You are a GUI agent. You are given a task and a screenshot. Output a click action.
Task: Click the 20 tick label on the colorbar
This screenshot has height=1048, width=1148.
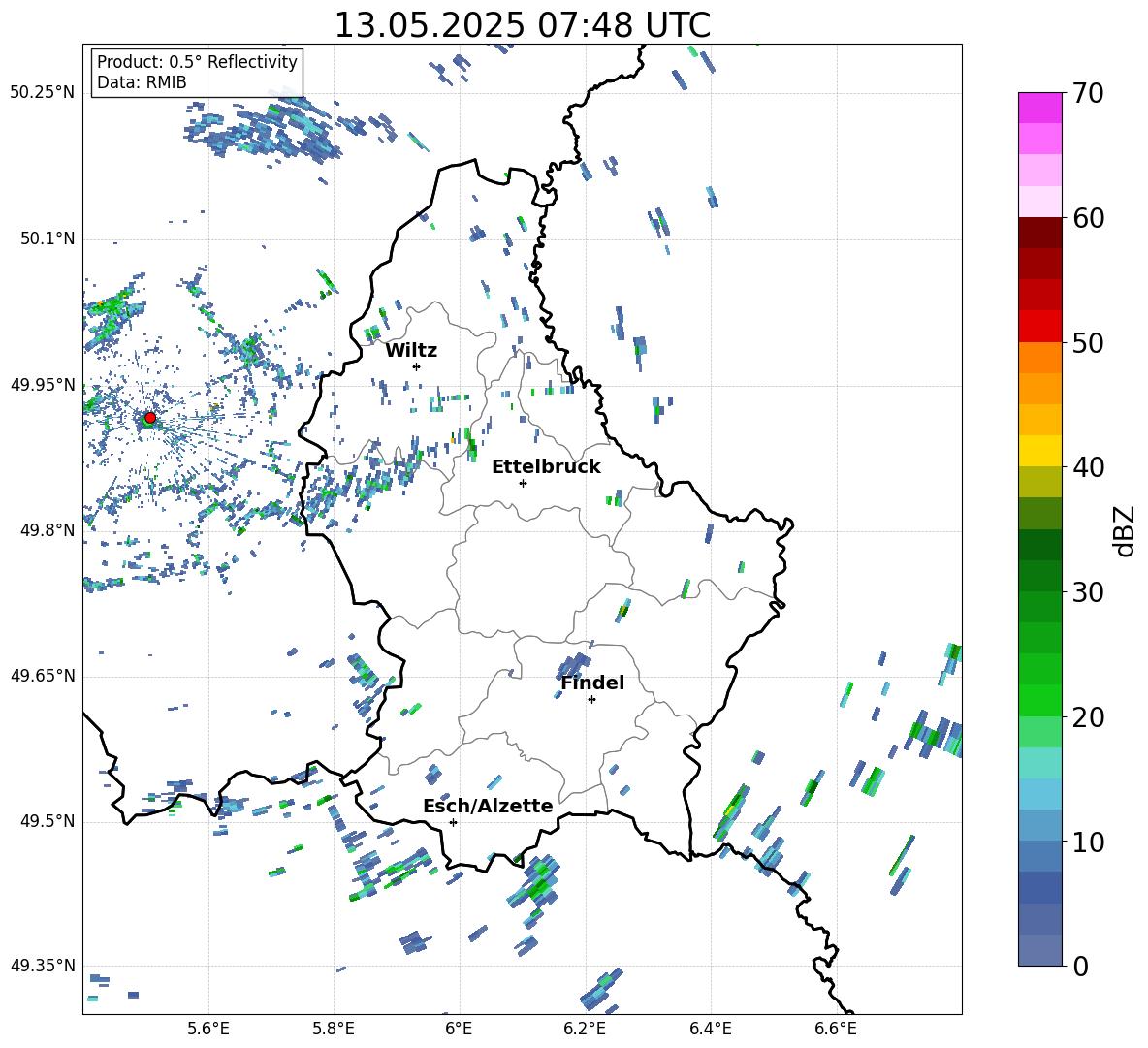click(1088, 716)
